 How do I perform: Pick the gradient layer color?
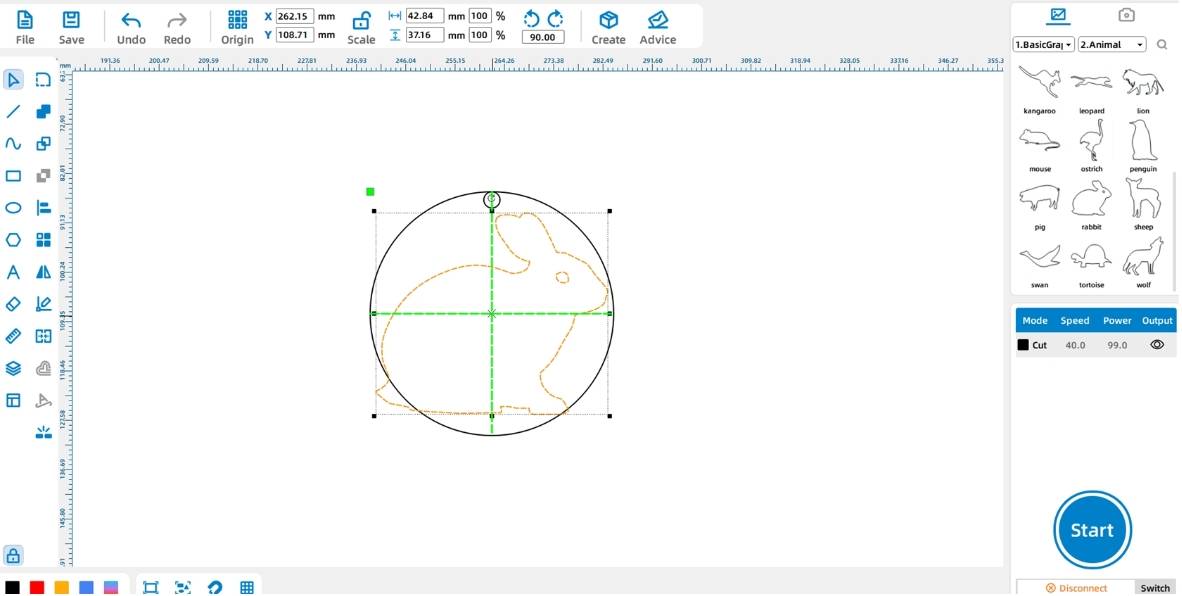(111, 588)
